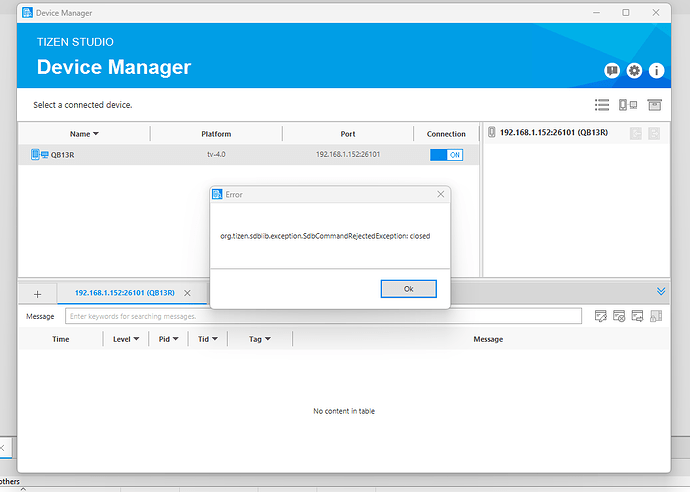This screenshot has width=690, height=492.
Task: Close the QB13R log tab
Action: tap(187, 293)
